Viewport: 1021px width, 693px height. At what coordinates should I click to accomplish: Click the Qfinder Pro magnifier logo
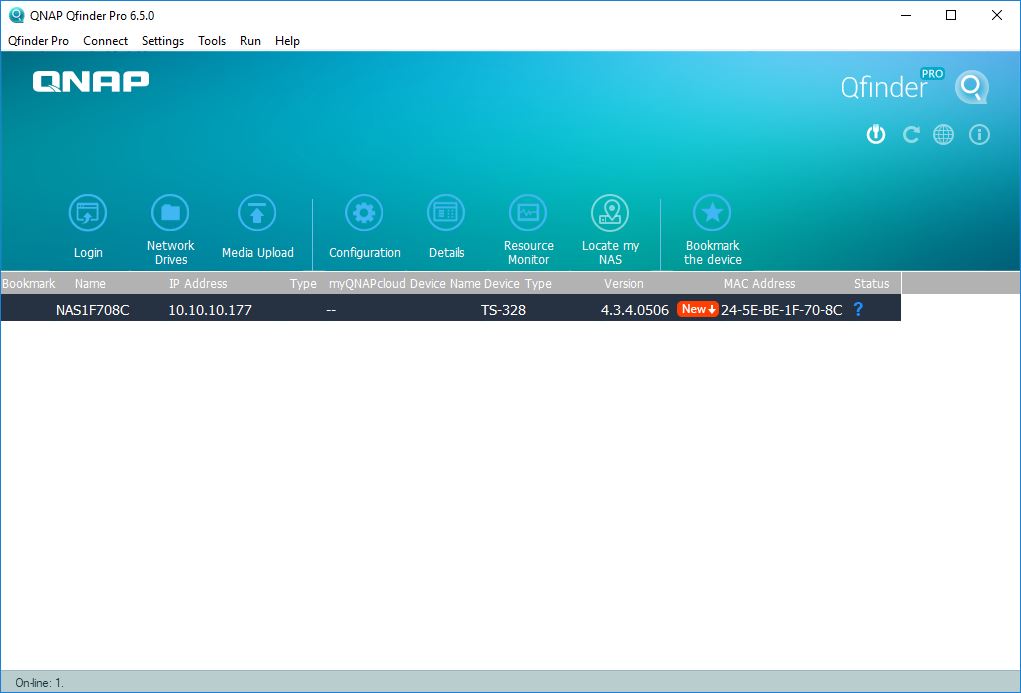[972, 87]
